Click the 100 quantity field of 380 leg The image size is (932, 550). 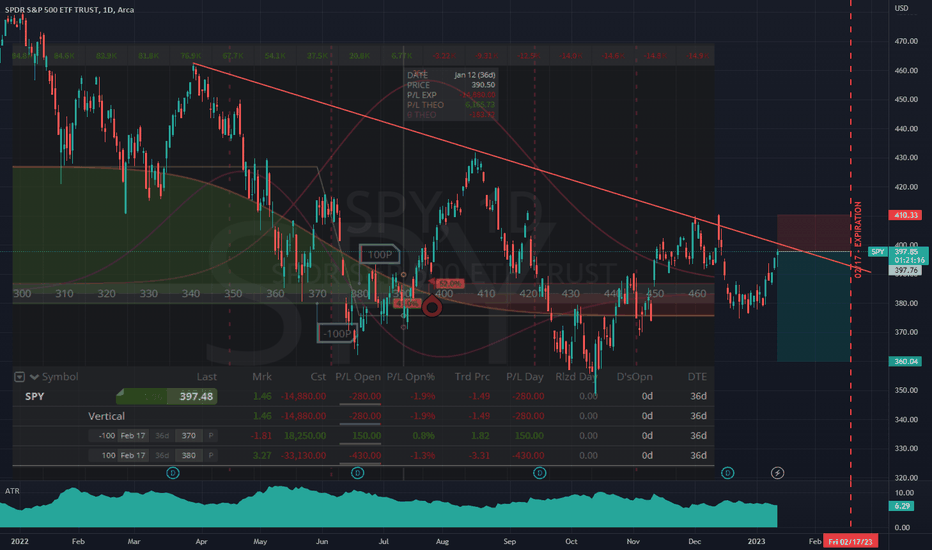(x=102, y=455)
